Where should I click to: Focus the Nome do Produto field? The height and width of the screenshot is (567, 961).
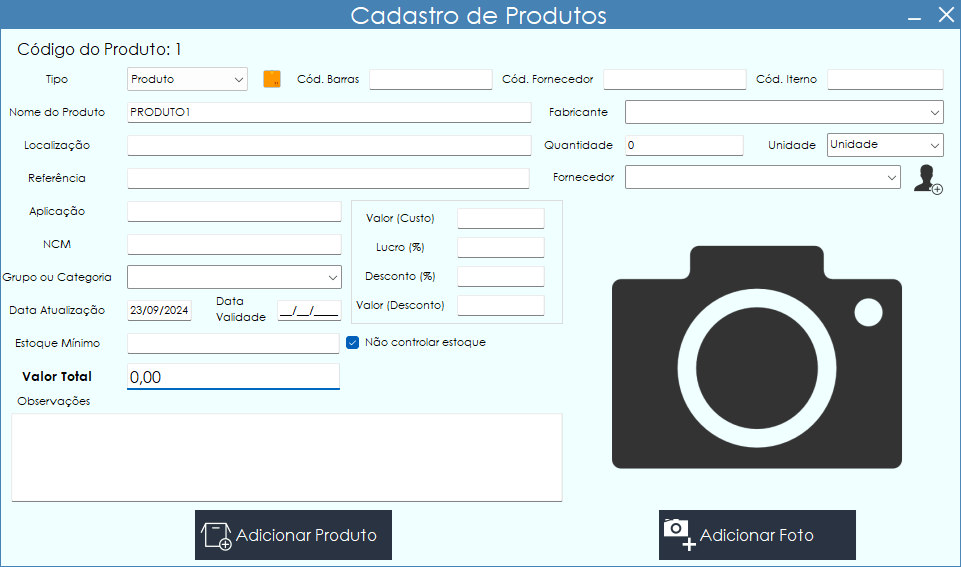point(329,112)
